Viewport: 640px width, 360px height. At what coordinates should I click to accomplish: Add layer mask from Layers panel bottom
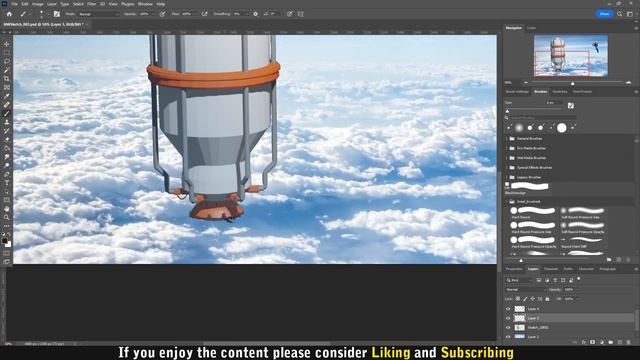click(592, 342)
